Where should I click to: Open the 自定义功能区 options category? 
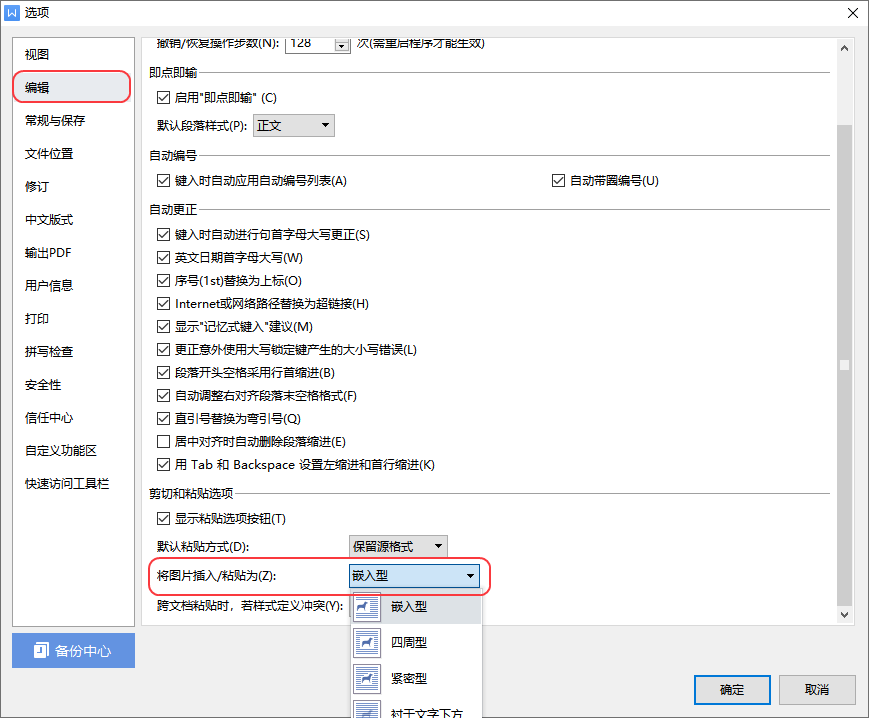tap(73, 450)
